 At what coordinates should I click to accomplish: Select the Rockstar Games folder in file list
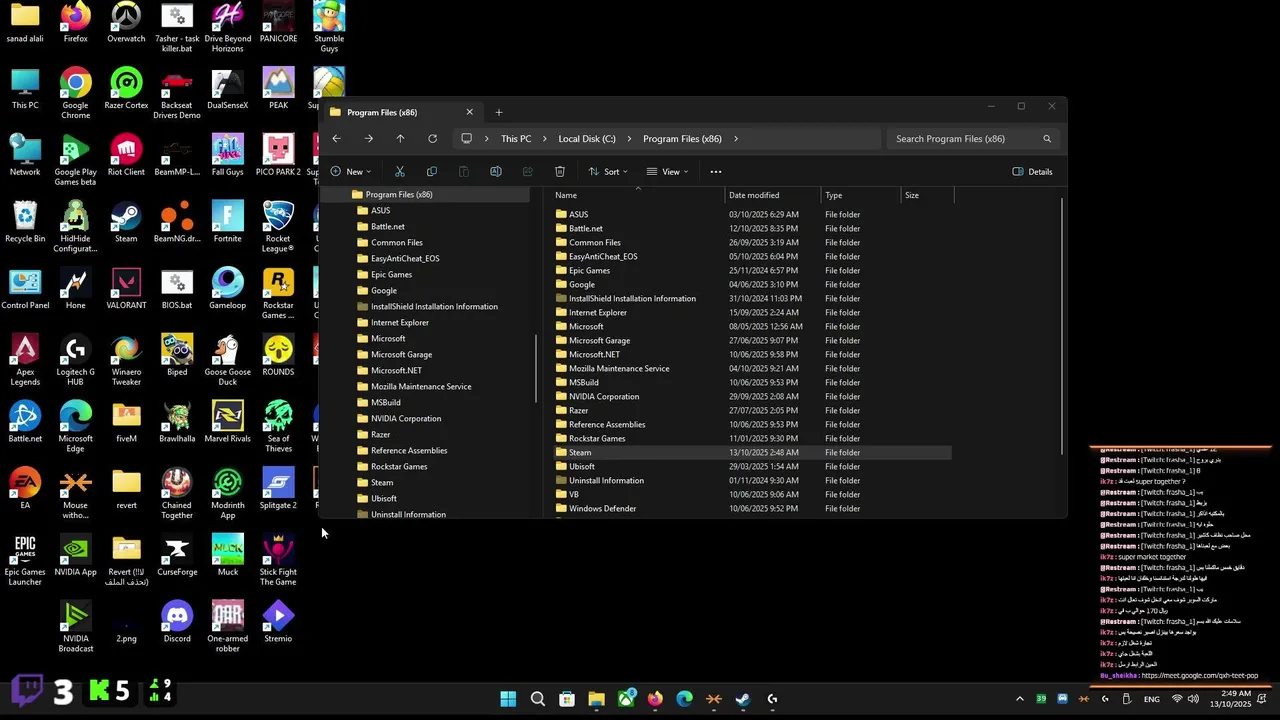click(750, 438)
